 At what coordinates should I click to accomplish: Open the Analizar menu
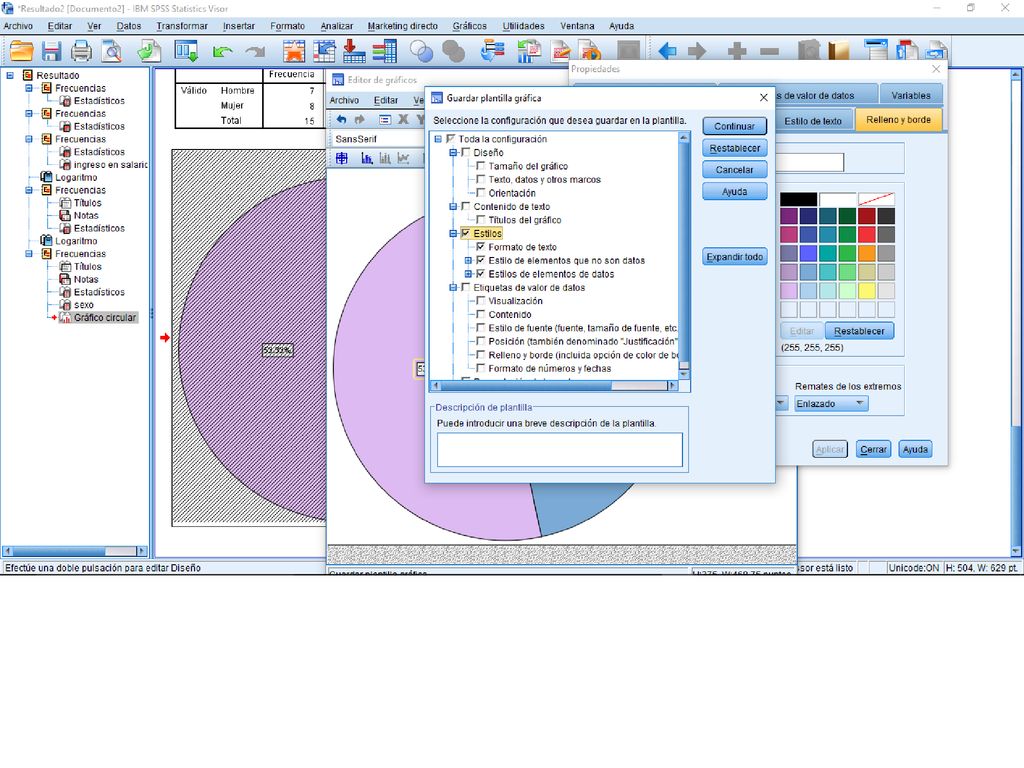pyautogui.click(x=336, y=26)
